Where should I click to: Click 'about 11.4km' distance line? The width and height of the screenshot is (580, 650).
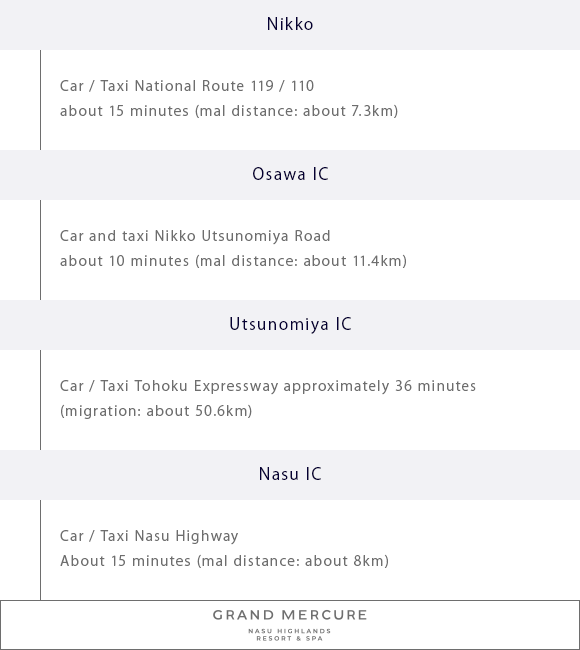(233, 261)
